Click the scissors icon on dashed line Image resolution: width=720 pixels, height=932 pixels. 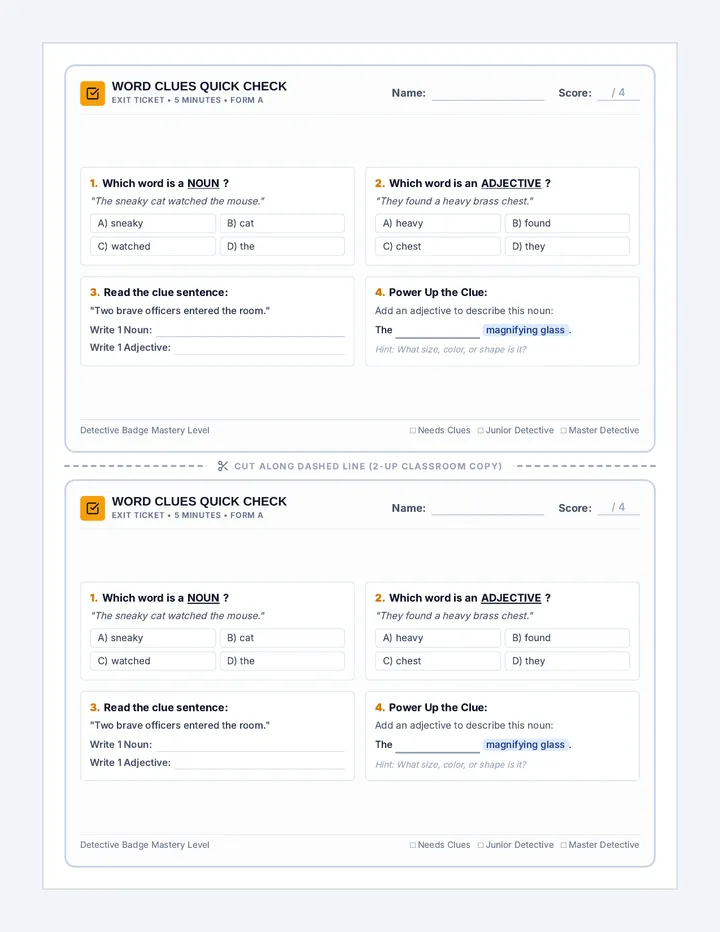tap(223, 466)
